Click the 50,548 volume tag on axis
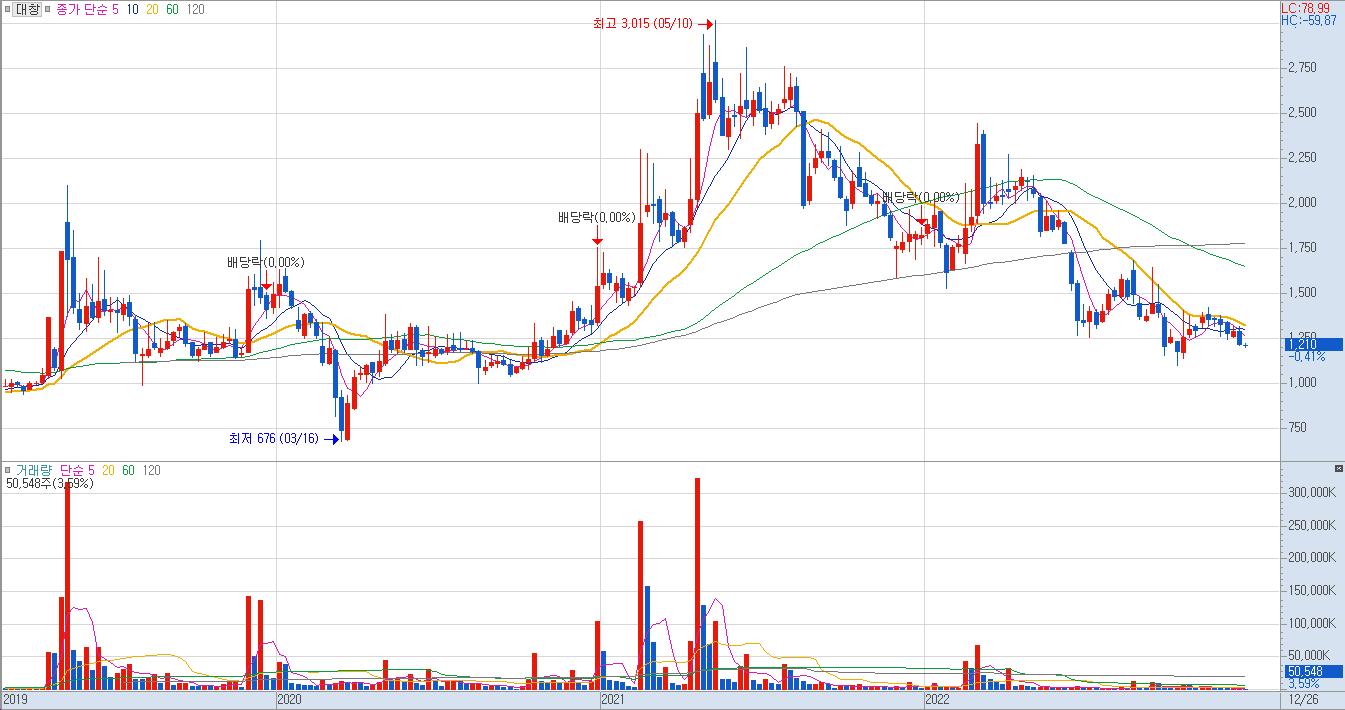1345x710 pixels. pyautogui.click(x=1312, y=672)
